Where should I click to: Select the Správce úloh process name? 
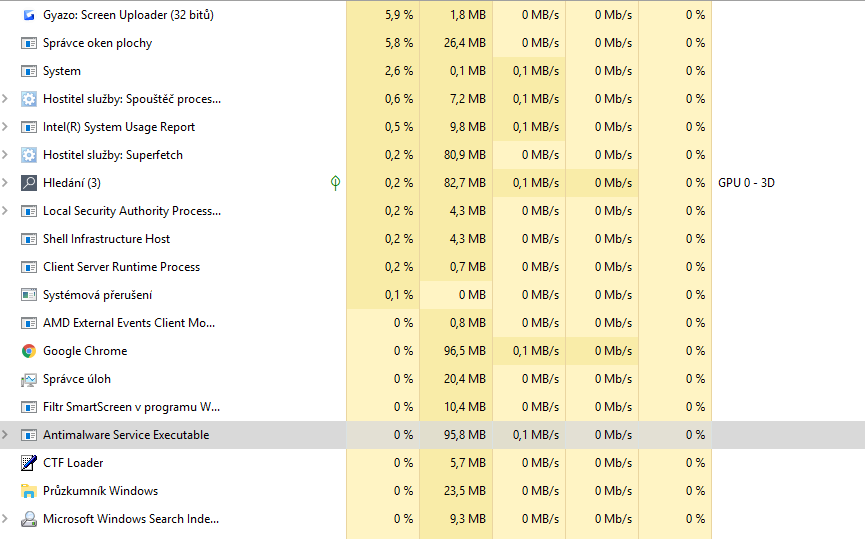77,379
